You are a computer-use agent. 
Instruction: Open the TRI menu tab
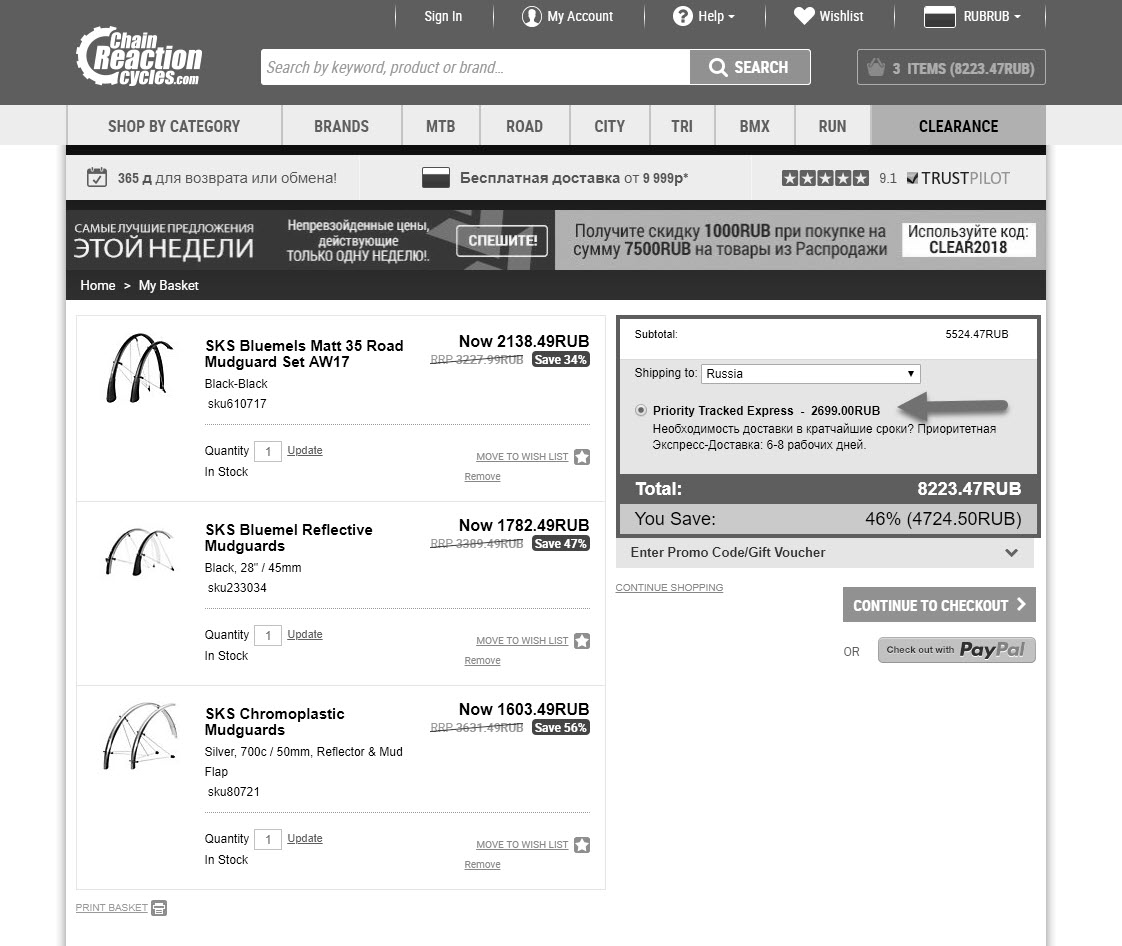(x=682, y=126)
